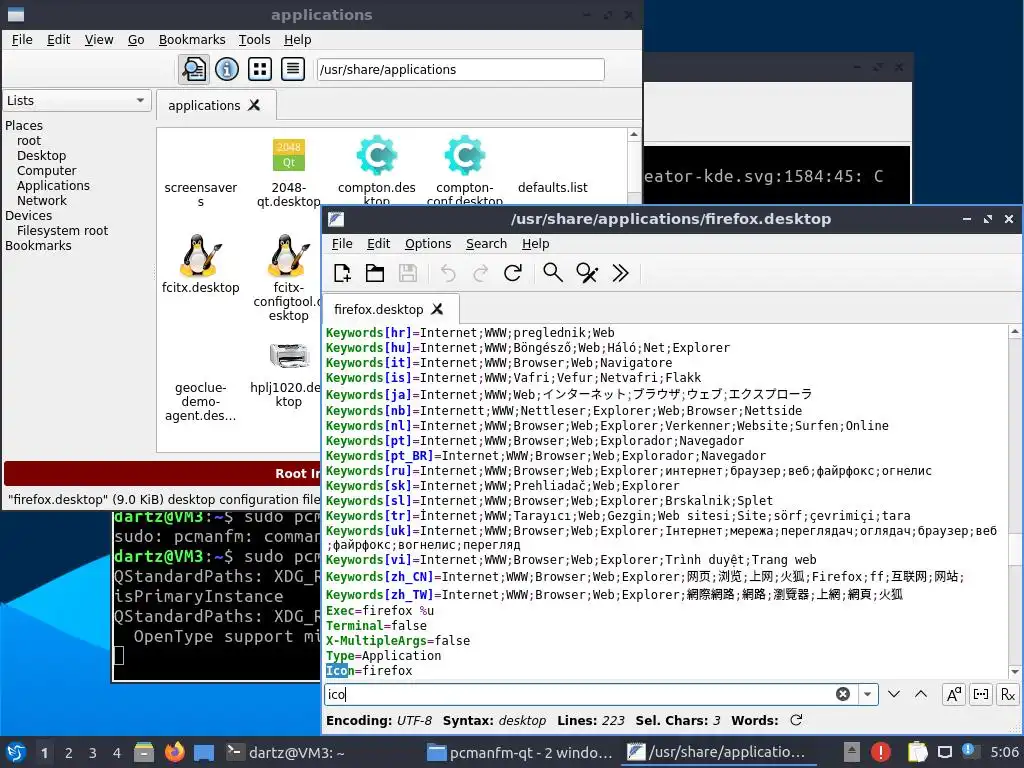Image resolution: width=1024 pixels, height=768 pixels.
Task: Switch to virtual desktop 3
Action: pos(93,753)
